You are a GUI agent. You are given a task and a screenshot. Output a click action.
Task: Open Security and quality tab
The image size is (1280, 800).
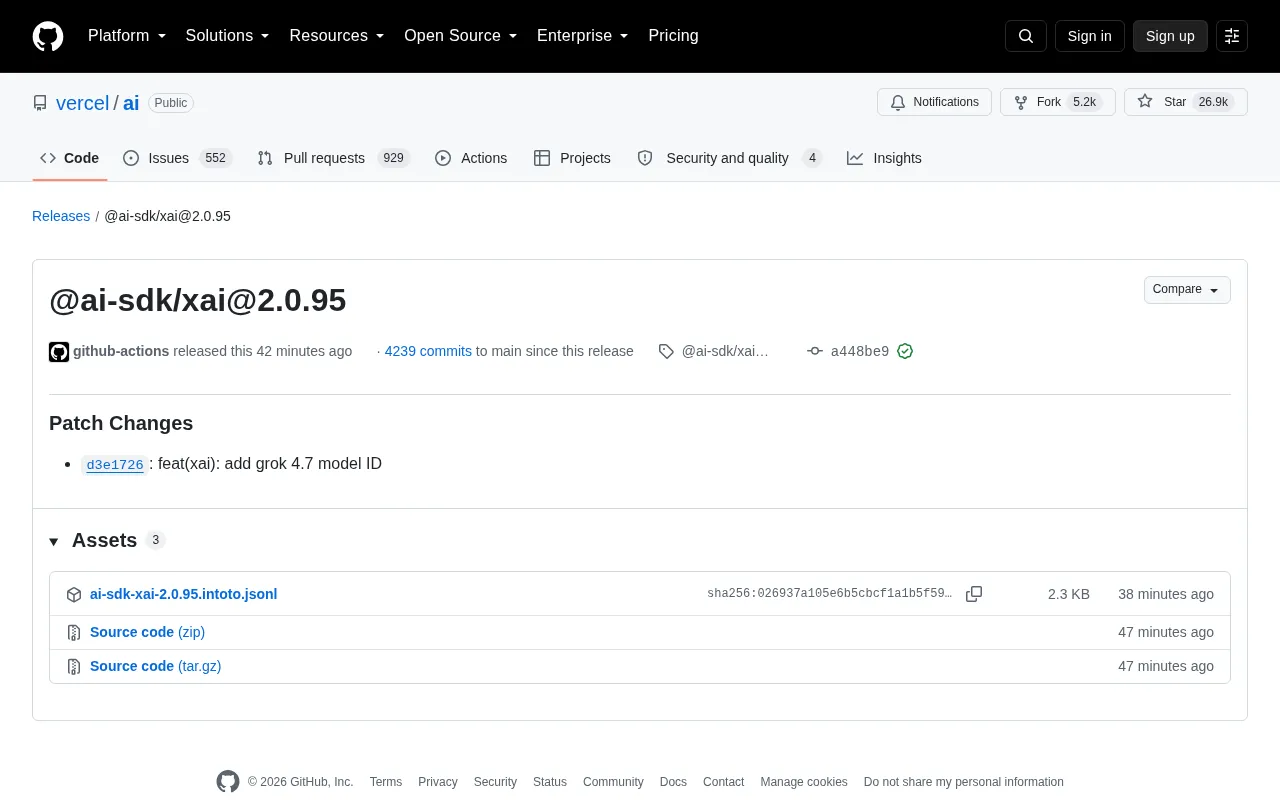coord(729,158)
